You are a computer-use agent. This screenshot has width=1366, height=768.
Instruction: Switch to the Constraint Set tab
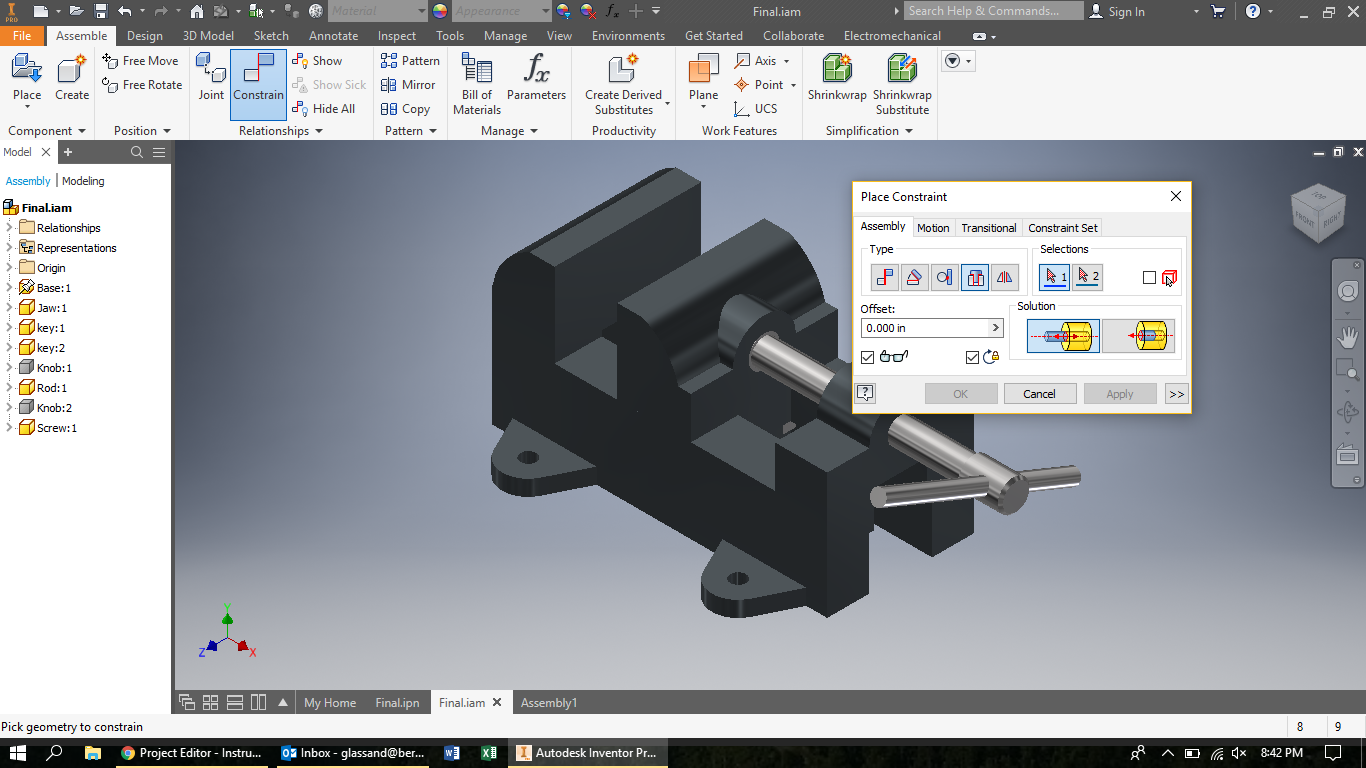pos(1063,228)
